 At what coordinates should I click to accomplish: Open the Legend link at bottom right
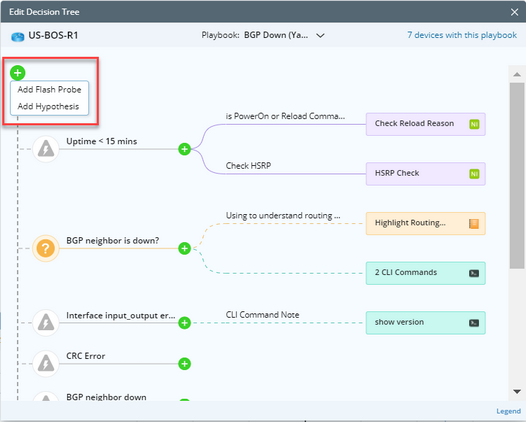tap(509, 411)
